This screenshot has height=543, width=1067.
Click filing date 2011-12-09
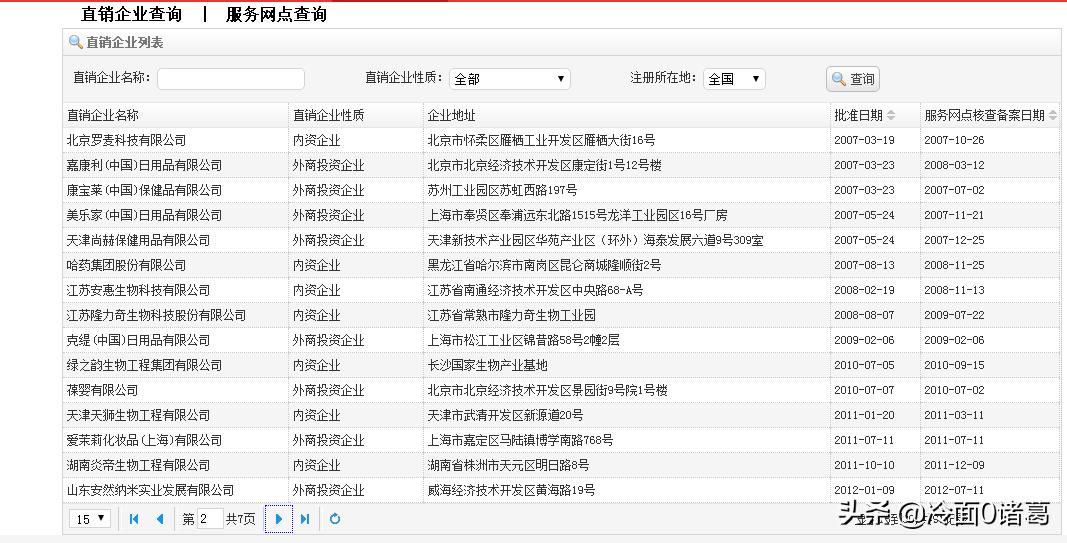coord(954,465)
